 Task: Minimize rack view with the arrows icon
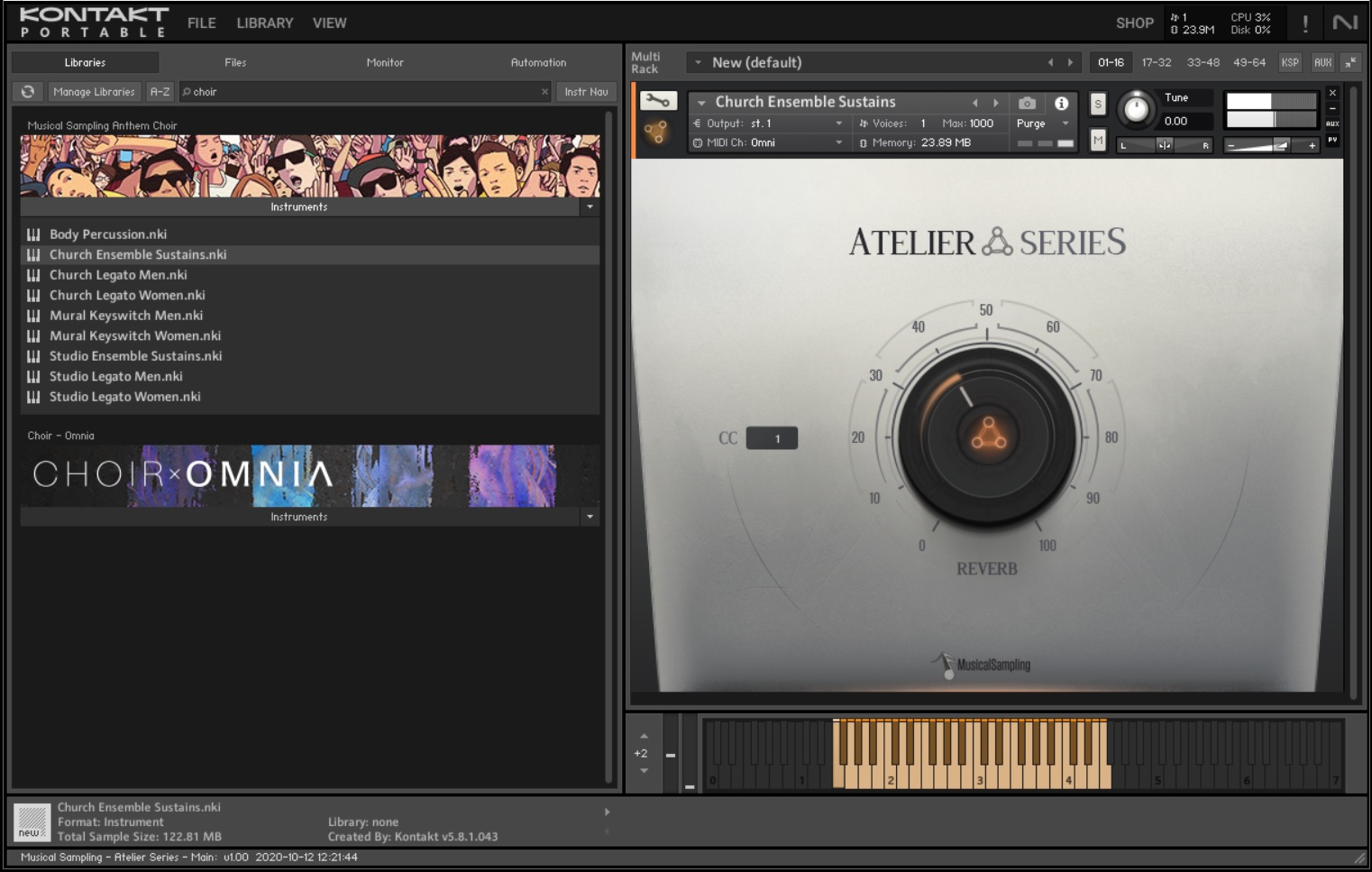coord(1349,62)
